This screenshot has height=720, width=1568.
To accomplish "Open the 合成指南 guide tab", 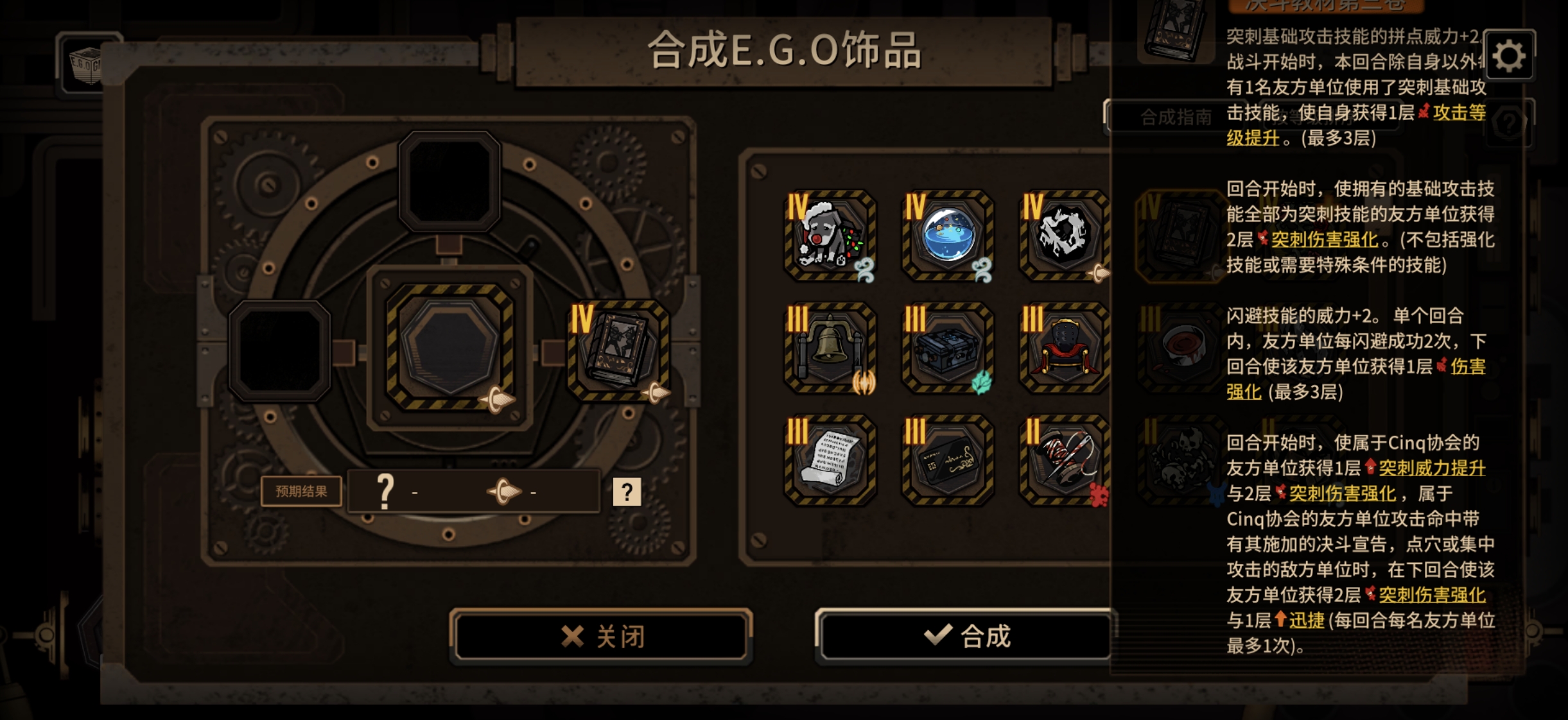I will point(1175,117).
